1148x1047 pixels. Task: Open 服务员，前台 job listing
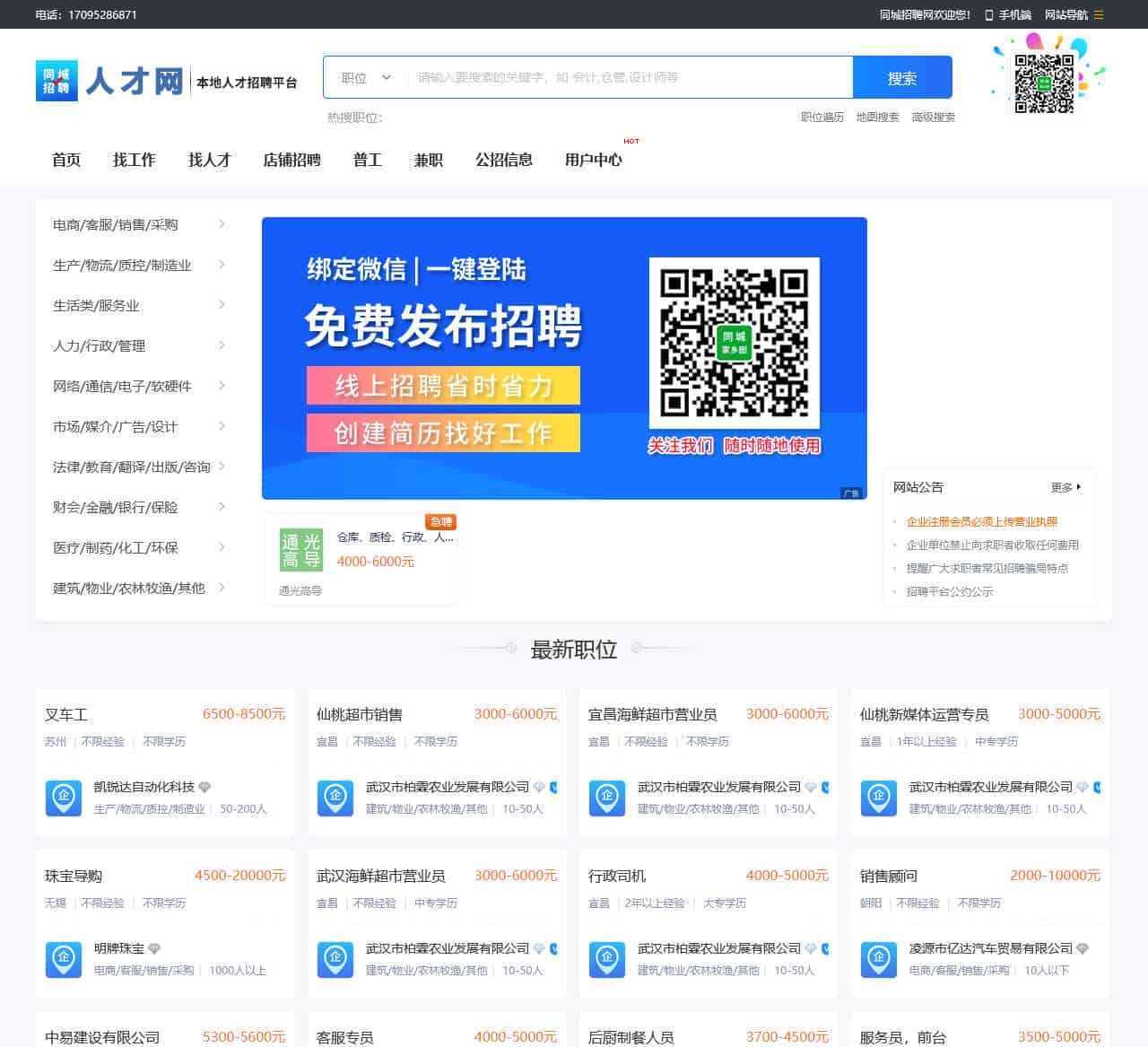click(903, 1037)
